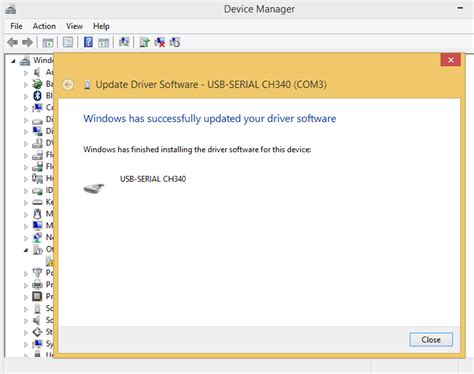This screenshot has width=474, height=374.
Task: Select the Keyboards icon beside 'Ke'
Action: (37, 202)
